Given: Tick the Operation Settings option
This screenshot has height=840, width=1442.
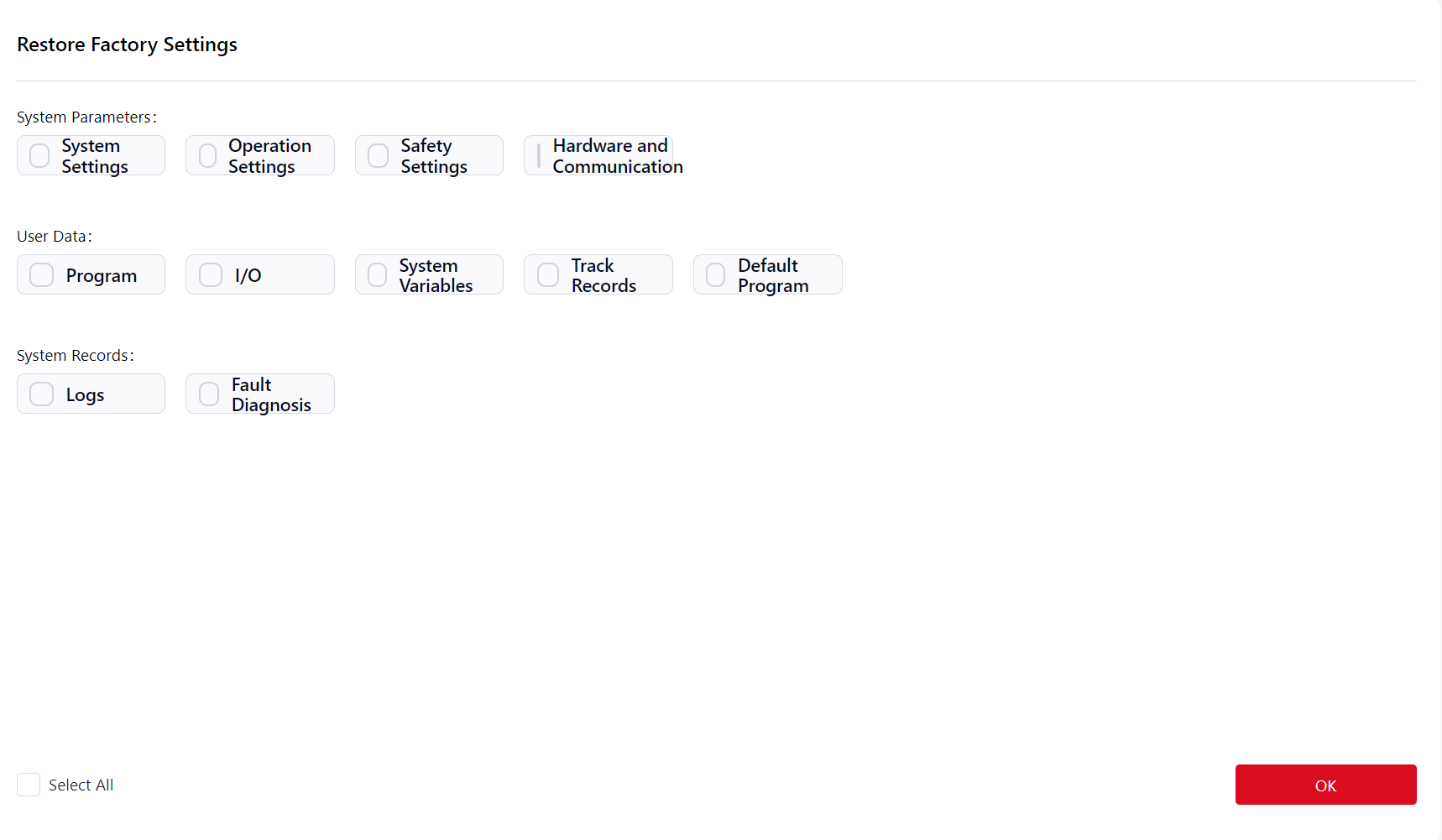Looking at the screenshot, I should (x=208, y=156).
